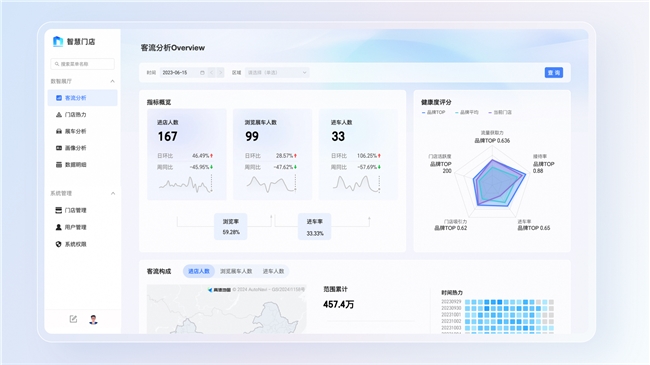Open the 用户管理 menu item
650x365 pixels.
(x=82, y=227)
